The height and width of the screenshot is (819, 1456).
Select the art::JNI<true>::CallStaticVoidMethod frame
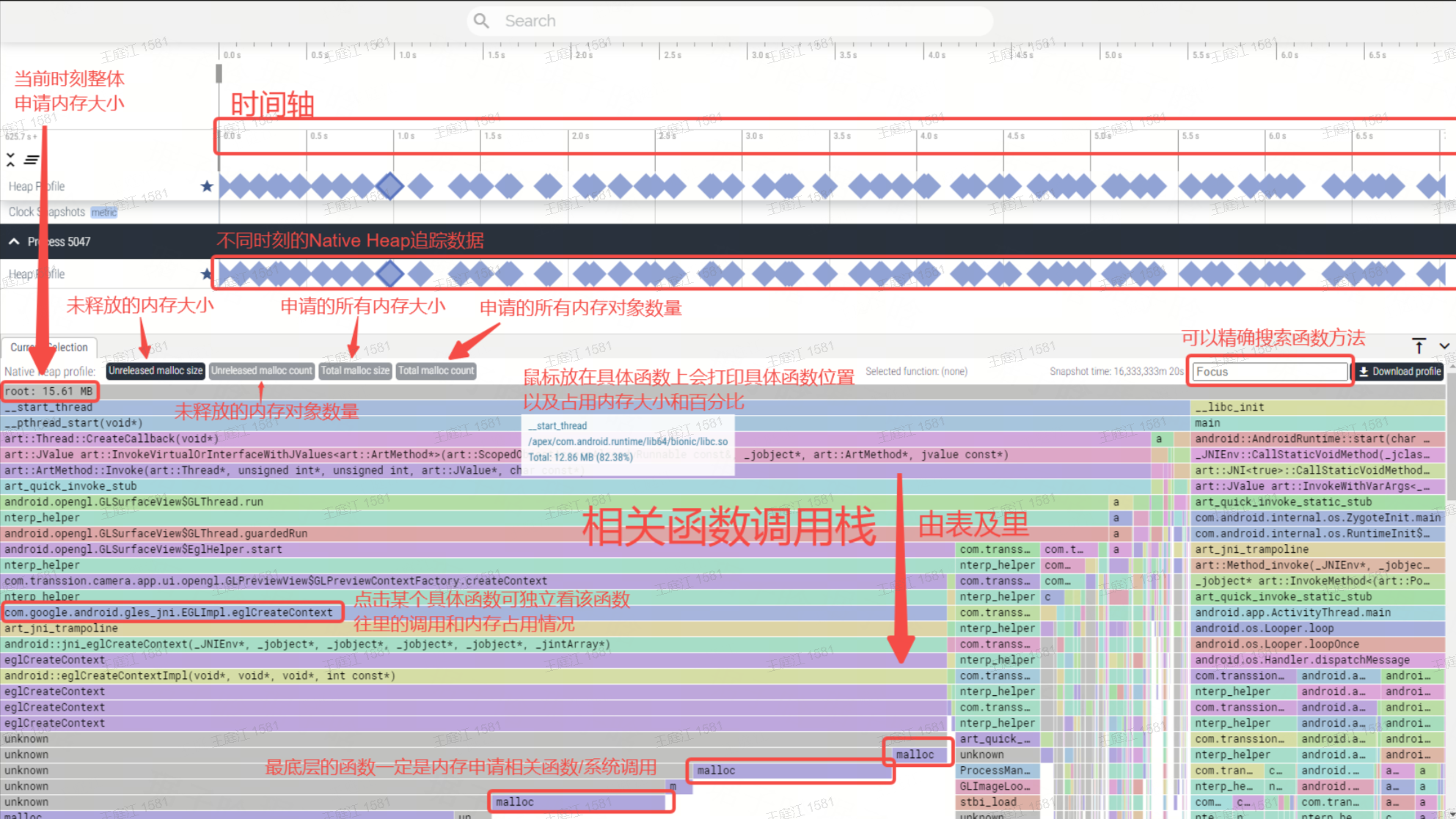(1318, 471)
